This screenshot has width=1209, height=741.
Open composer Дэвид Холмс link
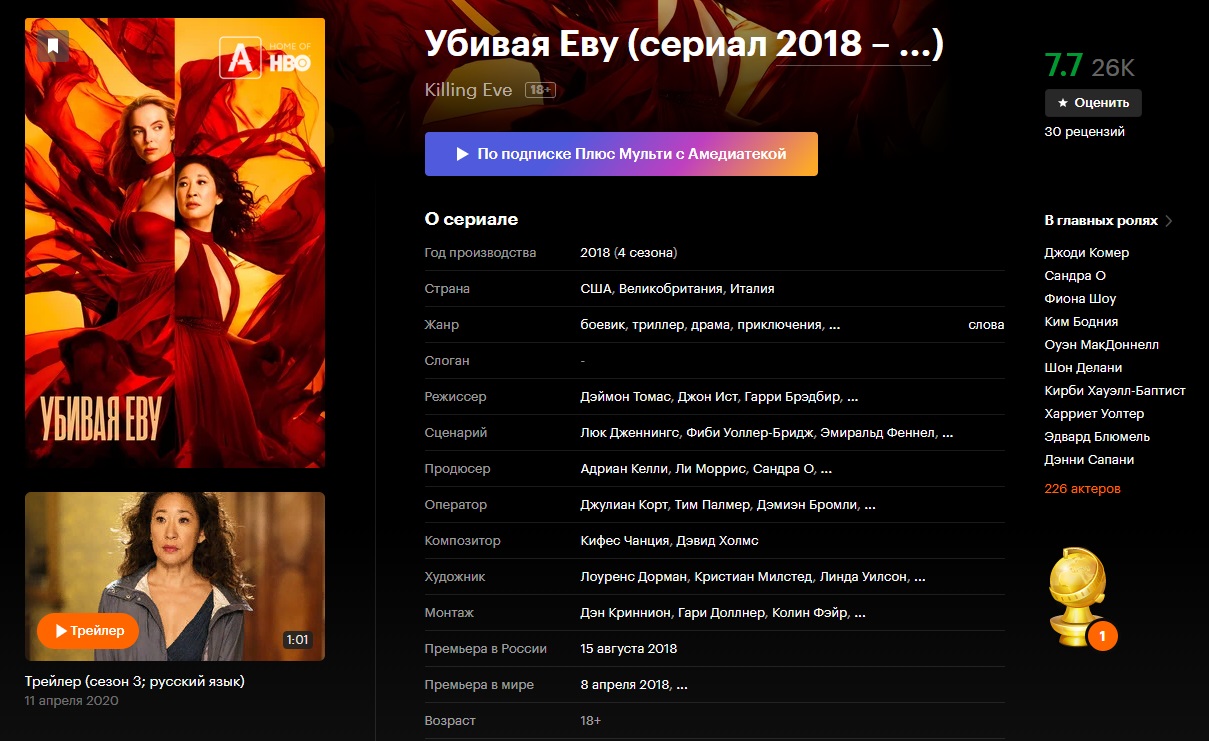tap(718, 541)
